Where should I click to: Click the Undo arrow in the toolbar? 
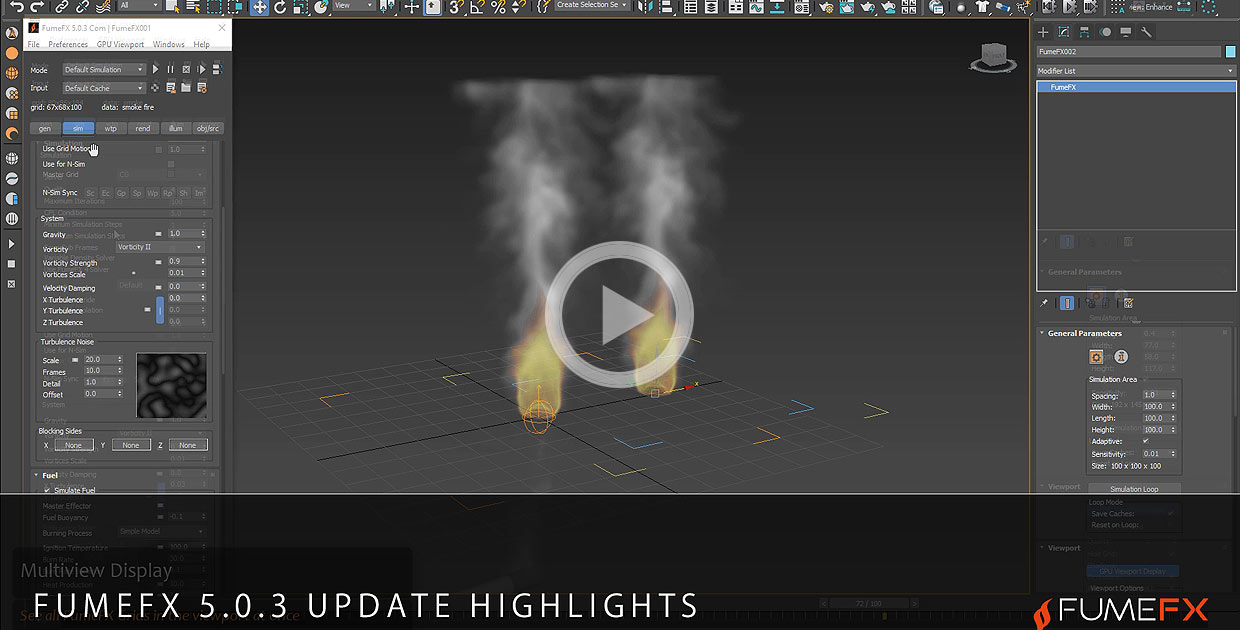(x=17, y=7)
